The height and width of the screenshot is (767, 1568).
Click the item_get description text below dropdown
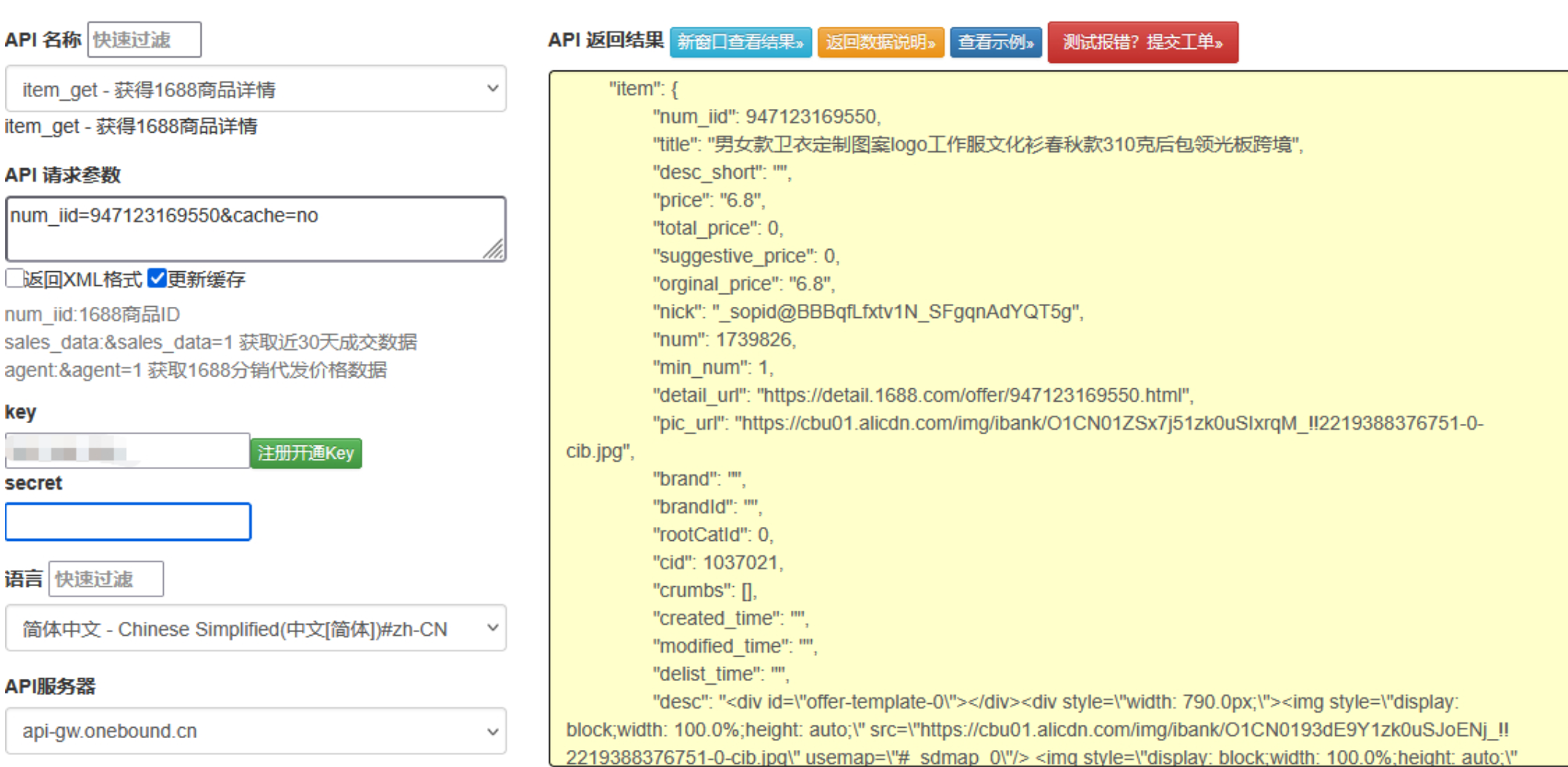pyautogui.click(x=131, y=126)
